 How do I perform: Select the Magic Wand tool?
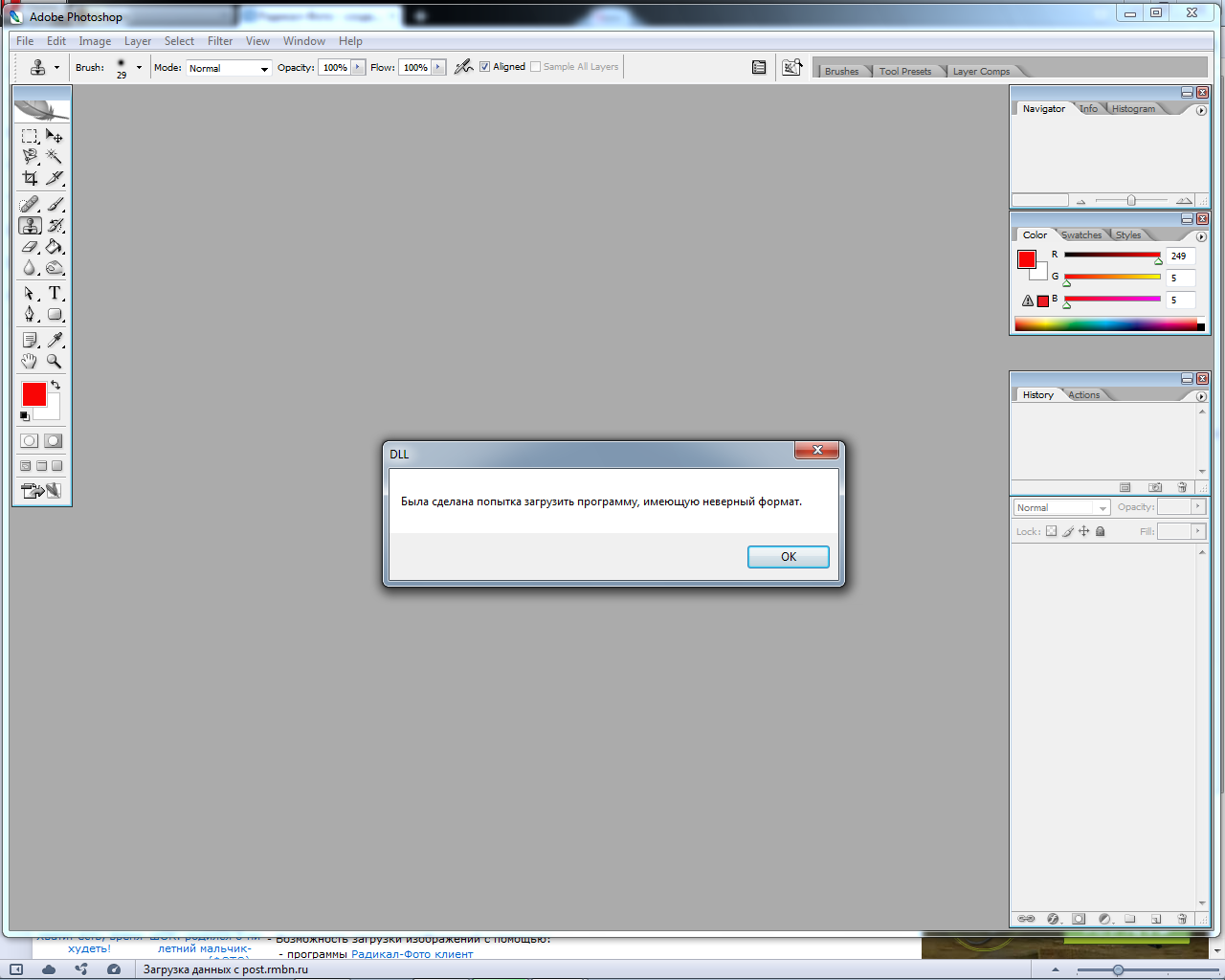pyautogui.click(x=55, y=157)
